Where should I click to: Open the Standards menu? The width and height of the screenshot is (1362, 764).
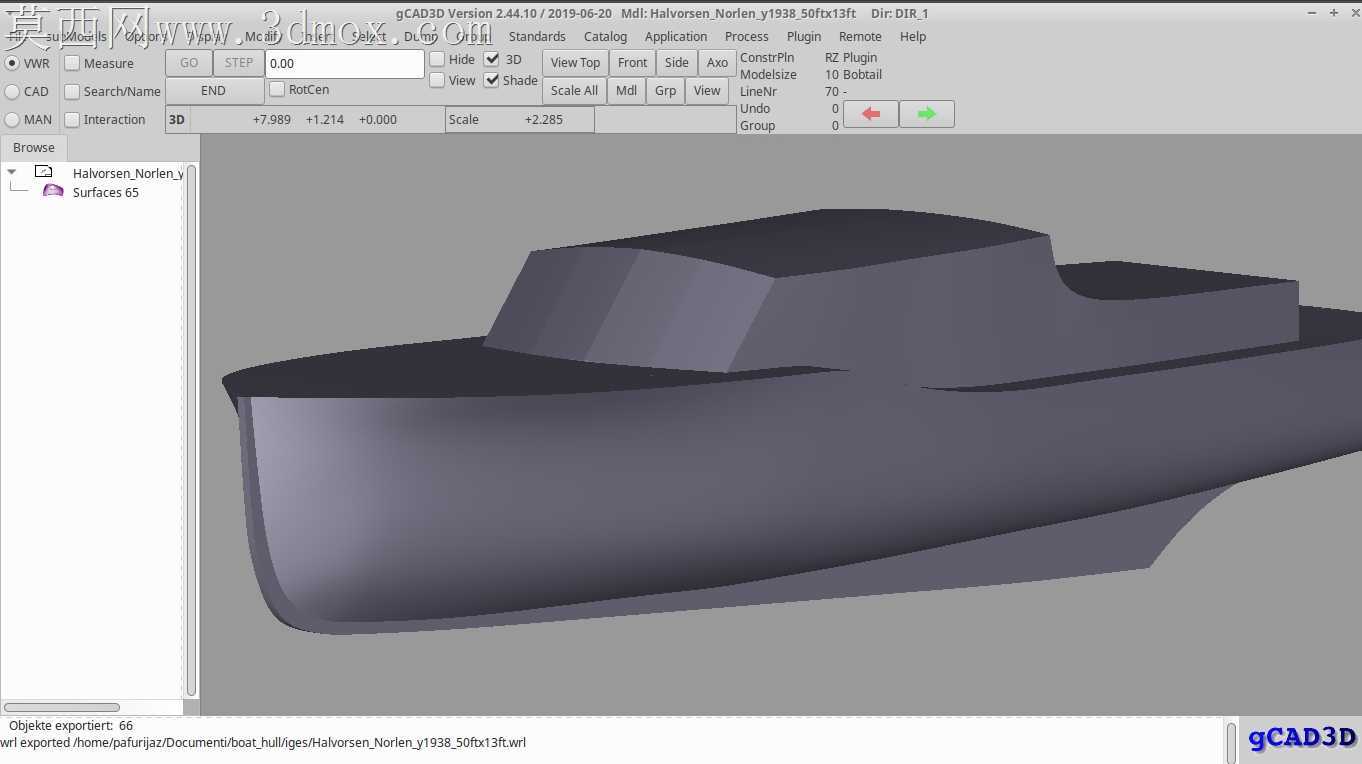click(x=537, y=36)
